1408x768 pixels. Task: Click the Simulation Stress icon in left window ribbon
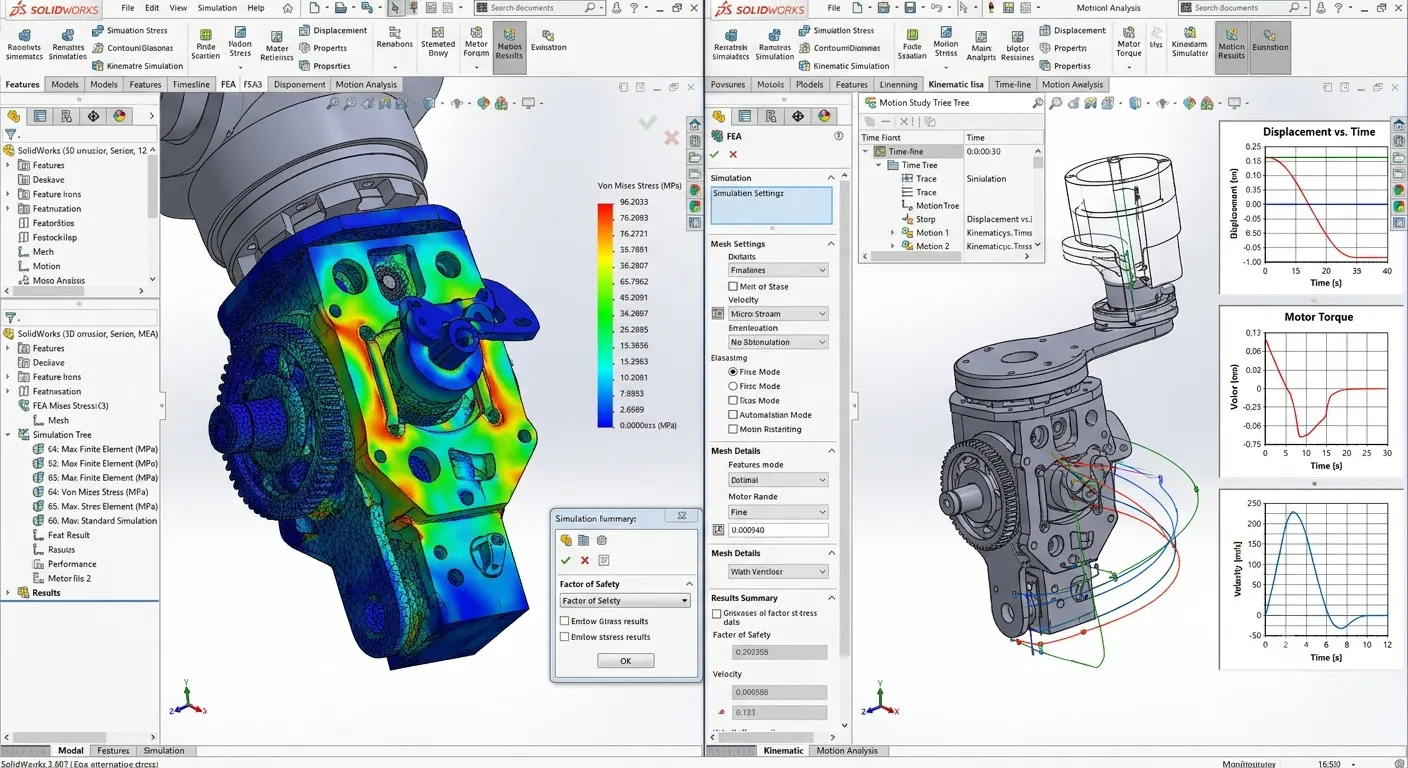97,30
